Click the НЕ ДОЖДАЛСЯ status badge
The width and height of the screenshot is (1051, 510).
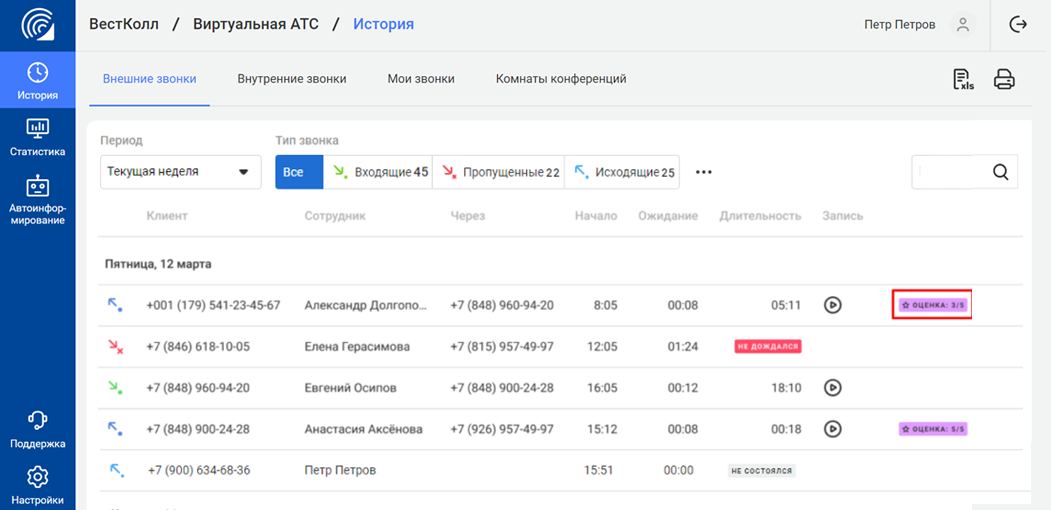[769, 346]
